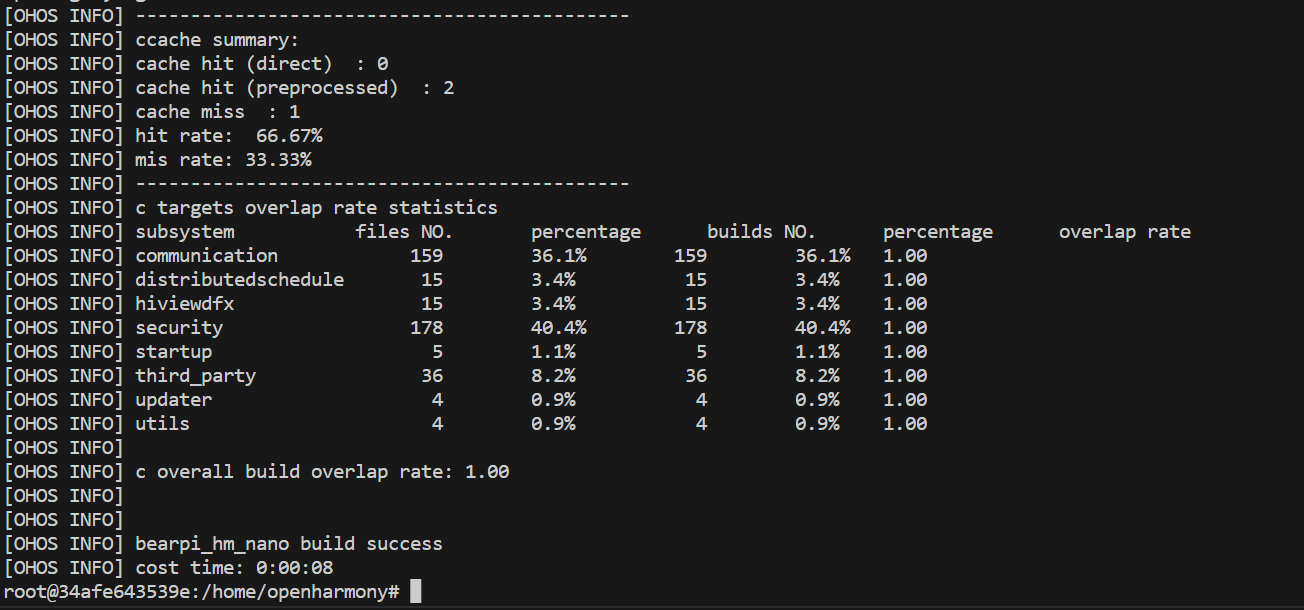Click the 'distributedschedule' subsystem name

[240, 280]
